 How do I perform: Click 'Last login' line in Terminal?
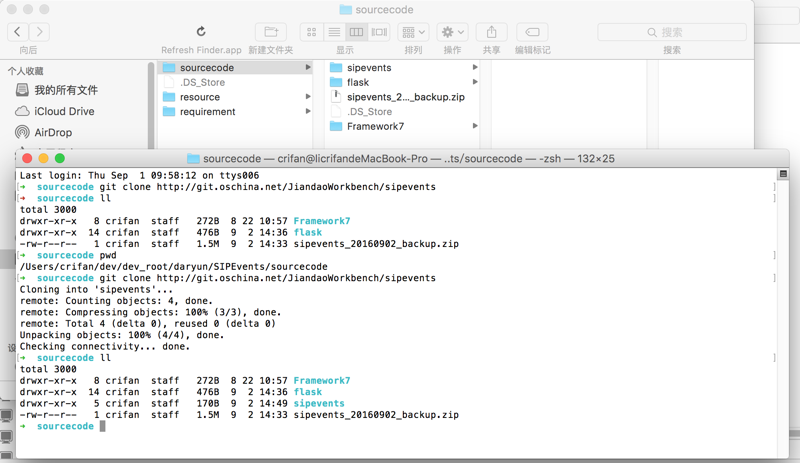[139, 176]
